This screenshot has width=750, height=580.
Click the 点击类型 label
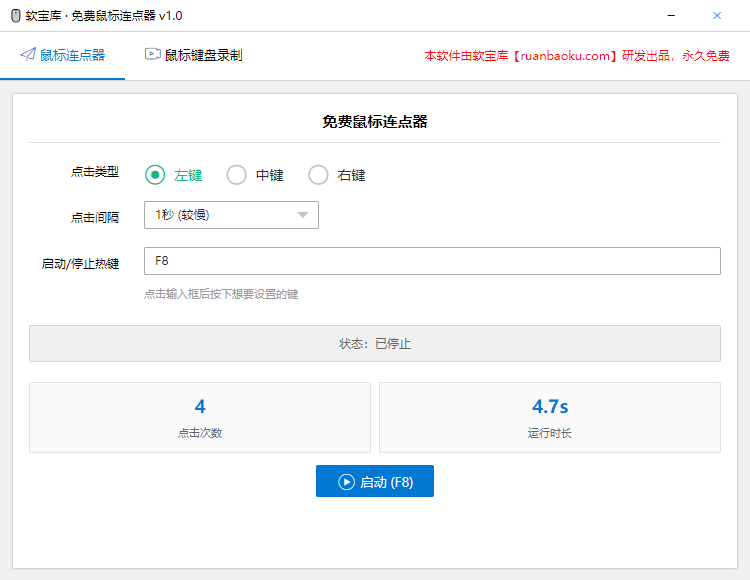[x=95, y=172]
